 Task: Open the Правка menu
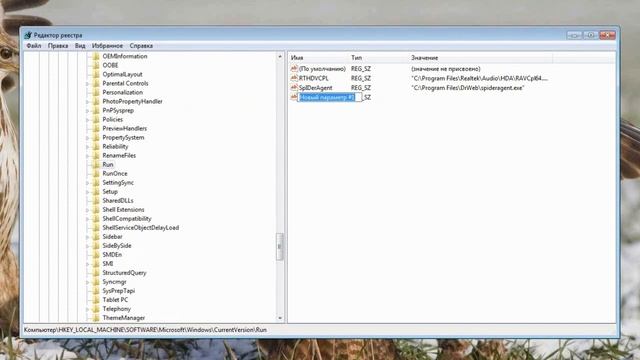(58, 46)
